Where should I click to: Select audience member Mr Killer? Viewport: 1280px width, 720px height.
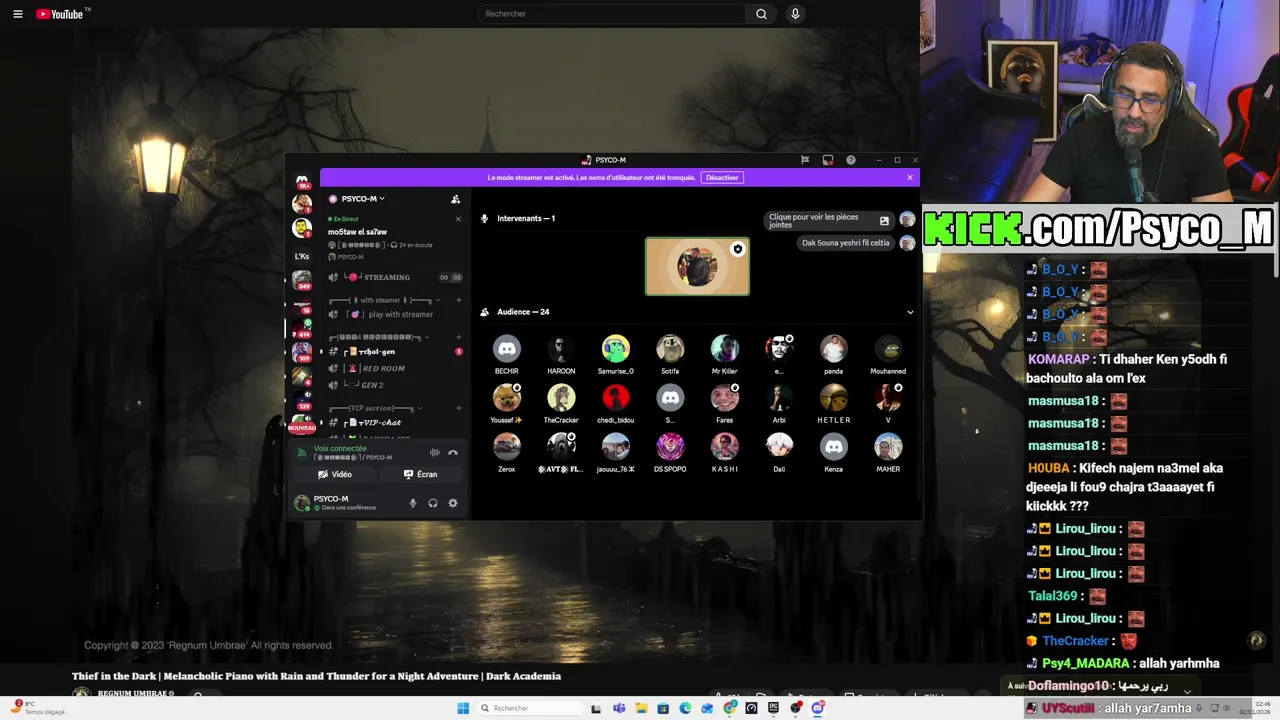[x=725, y=354]
